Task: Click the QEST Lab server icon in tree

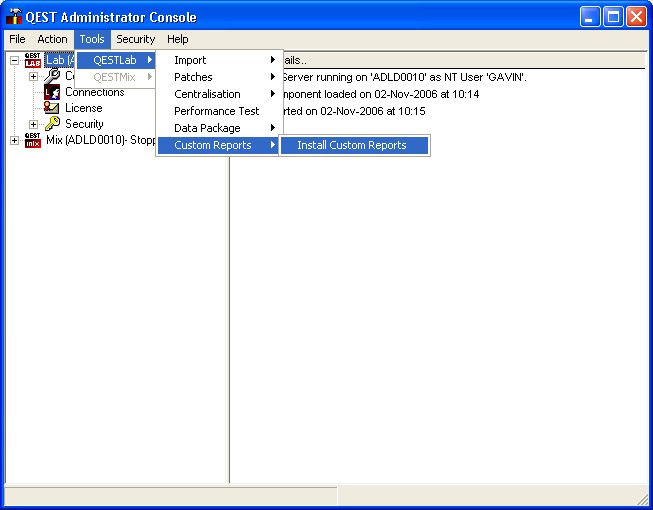Action: pos(33,60)
